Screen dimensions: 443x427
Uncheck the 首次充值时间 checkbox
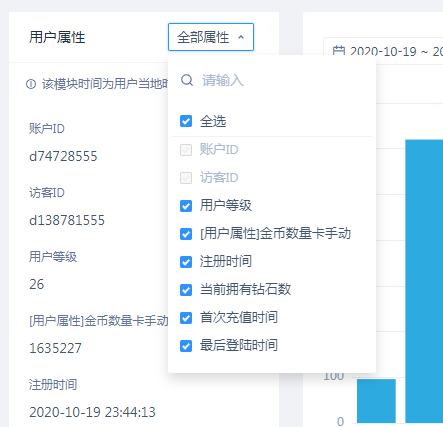coord(186,318)
